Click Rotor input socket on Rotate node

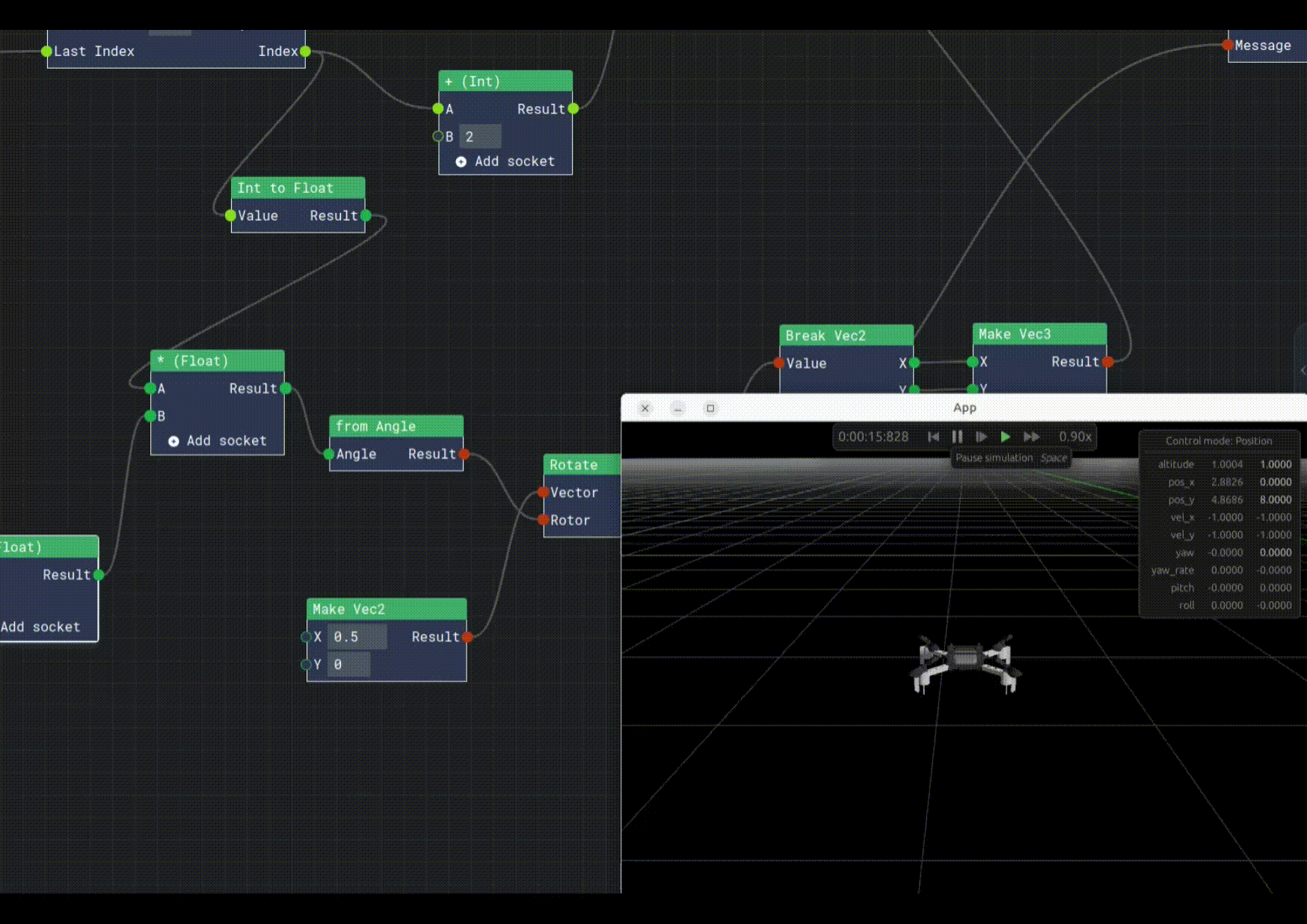click(x=543, y=520)
